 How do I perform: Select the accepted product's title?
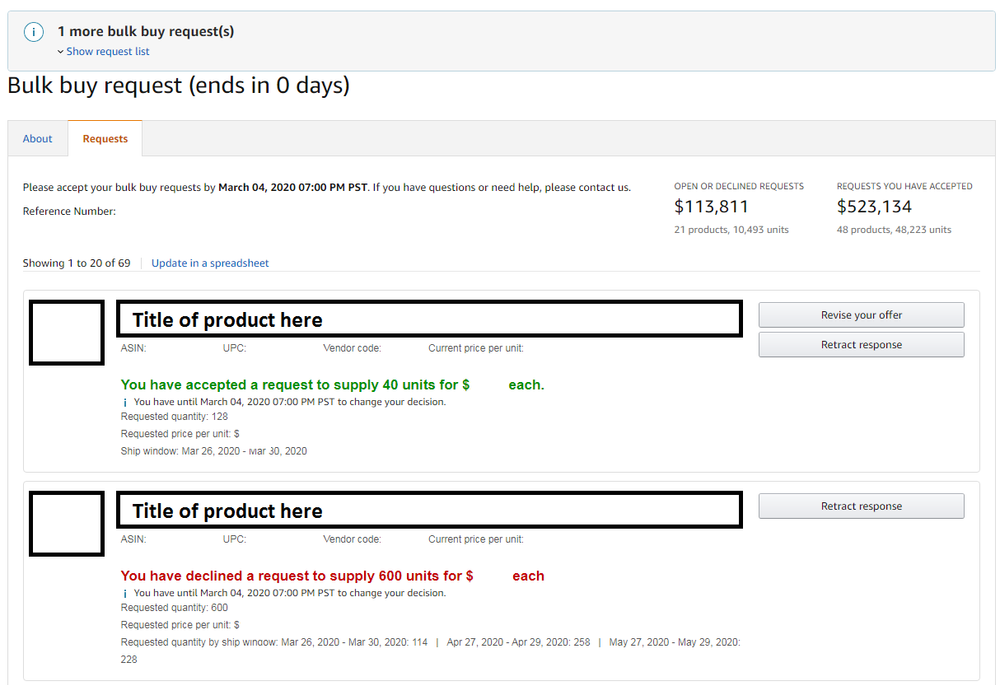coord(429,319)
